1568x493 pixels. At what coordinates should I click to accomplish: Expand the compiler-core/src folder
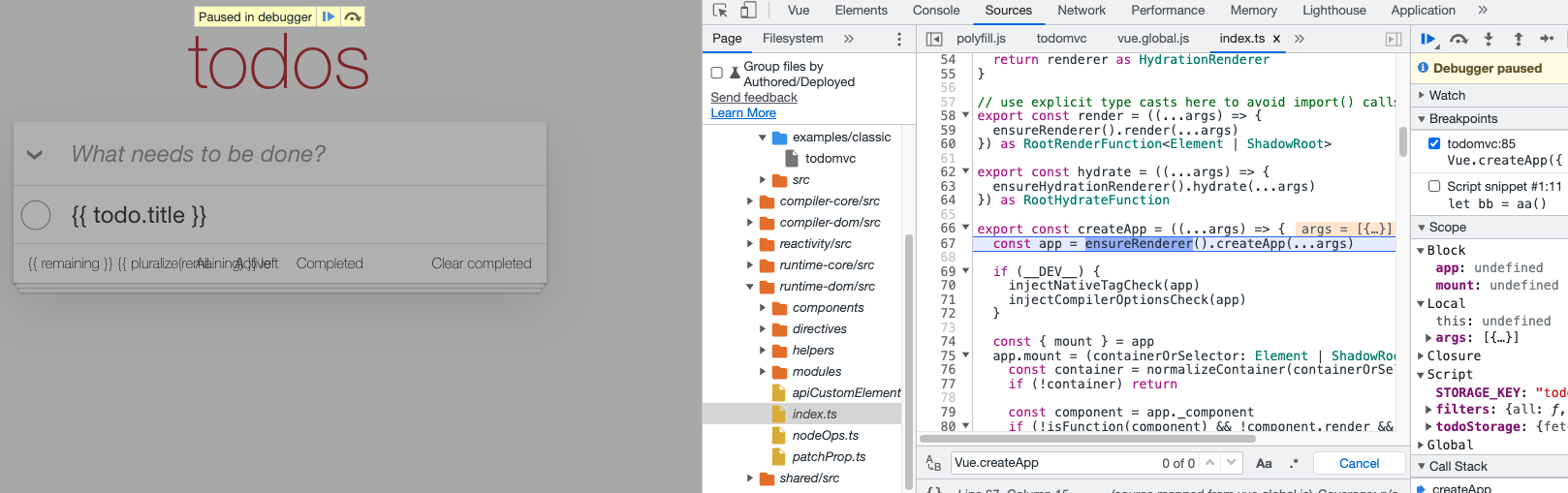coord(750,201)
